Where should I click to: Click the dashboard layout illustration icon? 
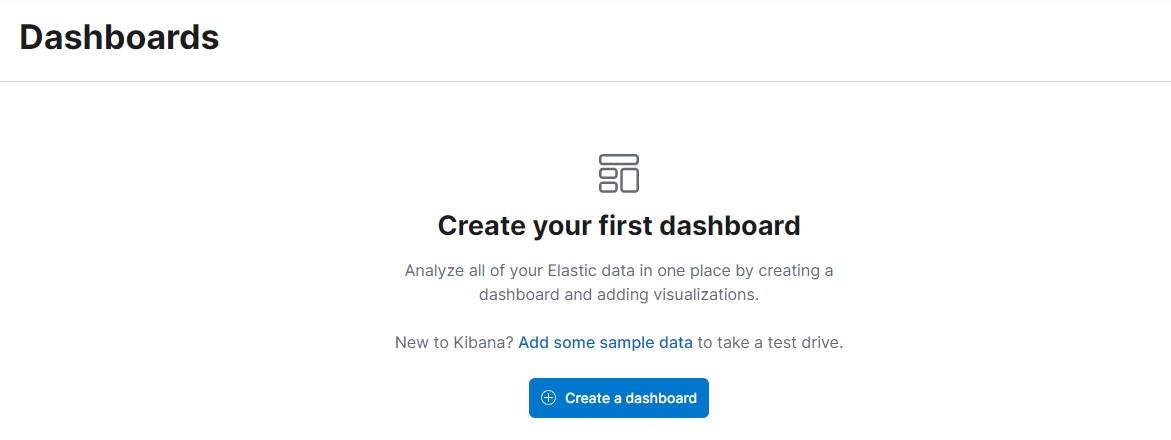tap(619, 173)
